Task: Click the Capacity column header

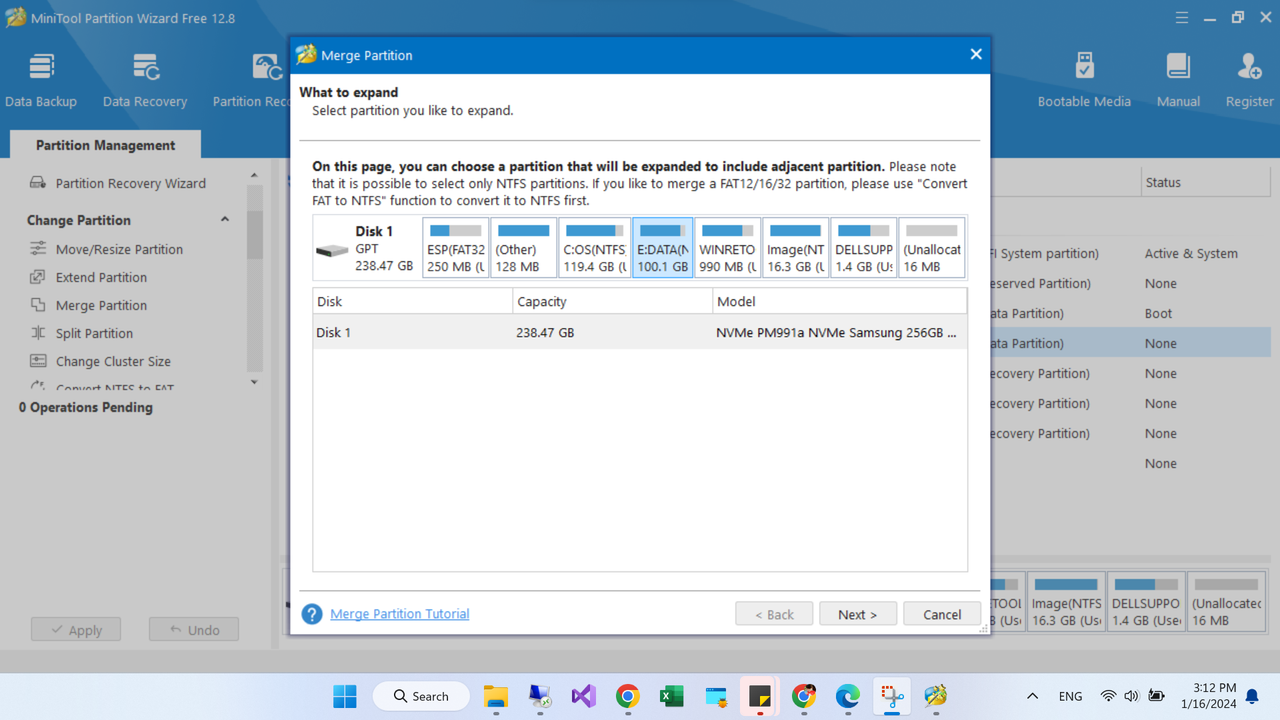Action: 612,301
